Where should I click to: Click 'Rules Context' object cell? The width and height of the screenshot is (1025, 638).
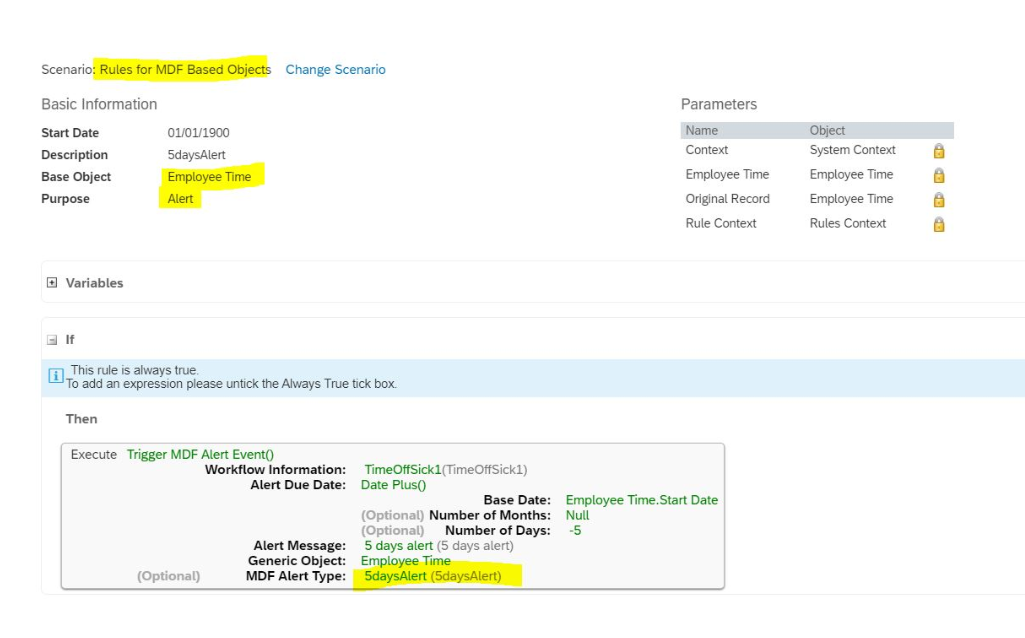[x=848, y=223]
